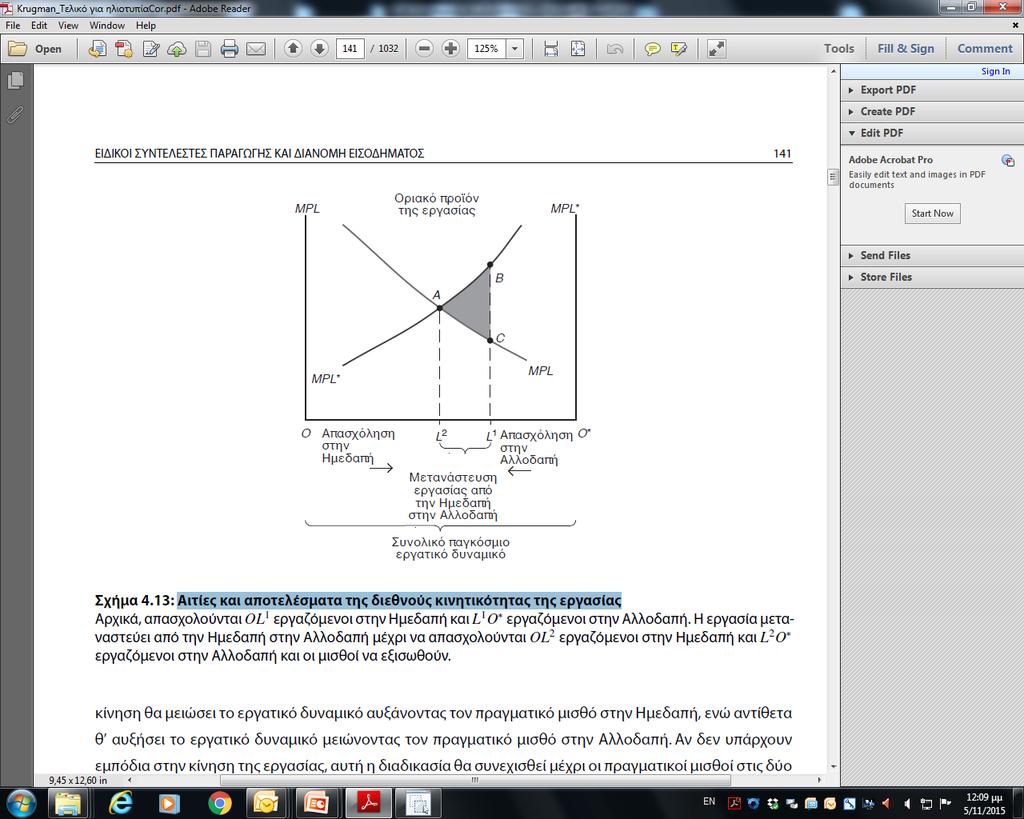The height and width of the screenshot is (819, 1024).
Task: Open Internet Explorer from taskbar
Action: (x=121, y=803)
